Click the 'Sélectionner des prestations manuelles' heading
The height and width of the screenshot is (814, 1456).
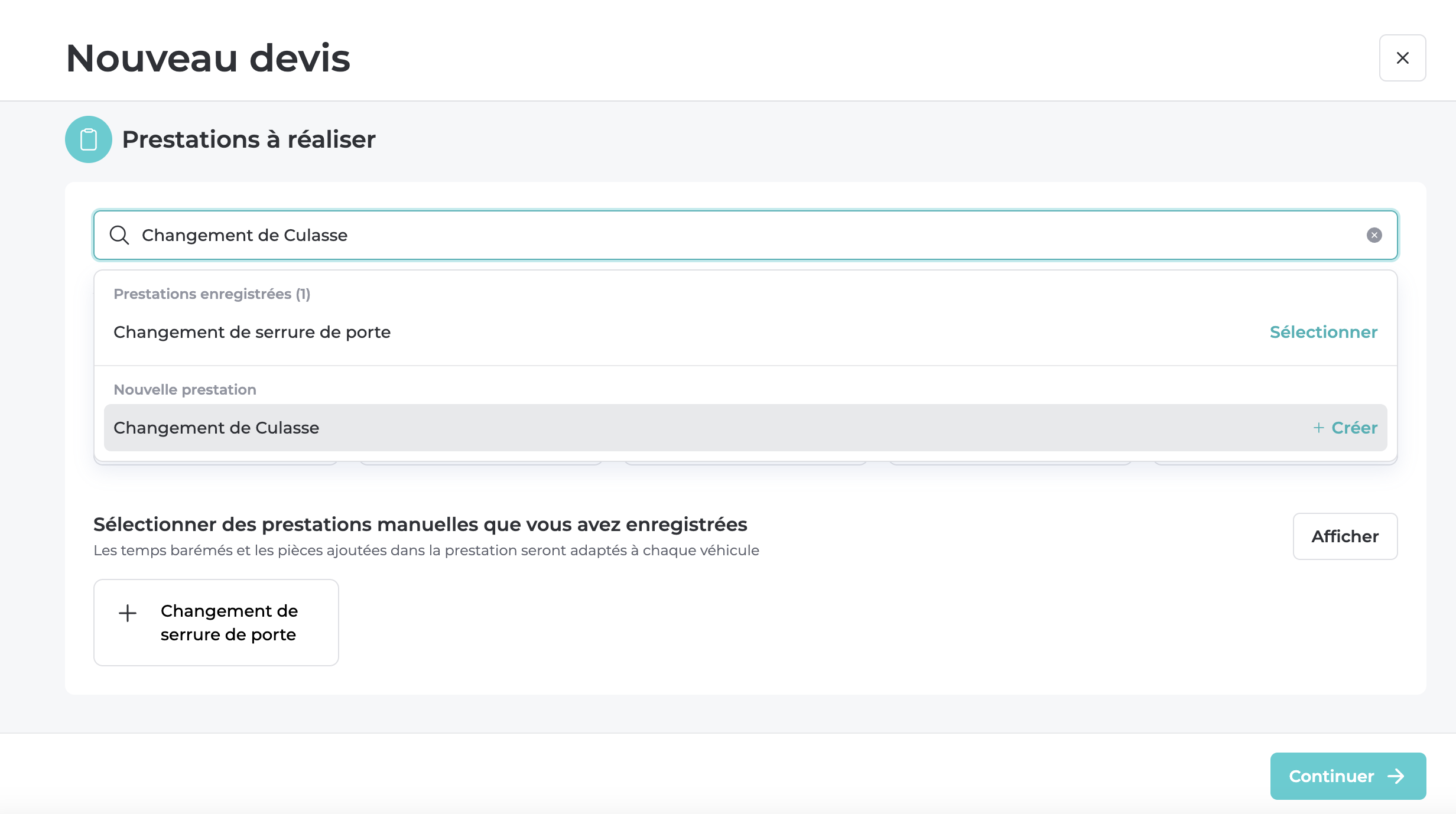tap(420, 525)
